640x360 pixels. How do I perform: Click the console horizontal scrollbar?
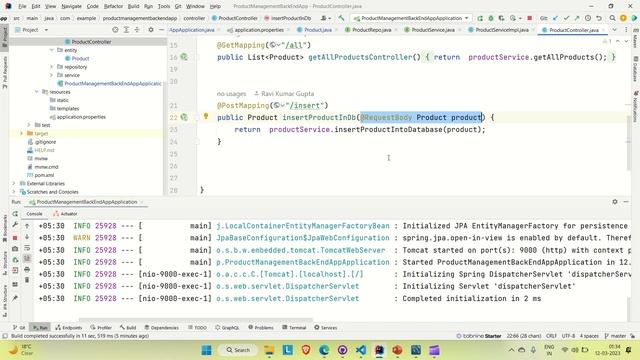[x=196, y=320]
